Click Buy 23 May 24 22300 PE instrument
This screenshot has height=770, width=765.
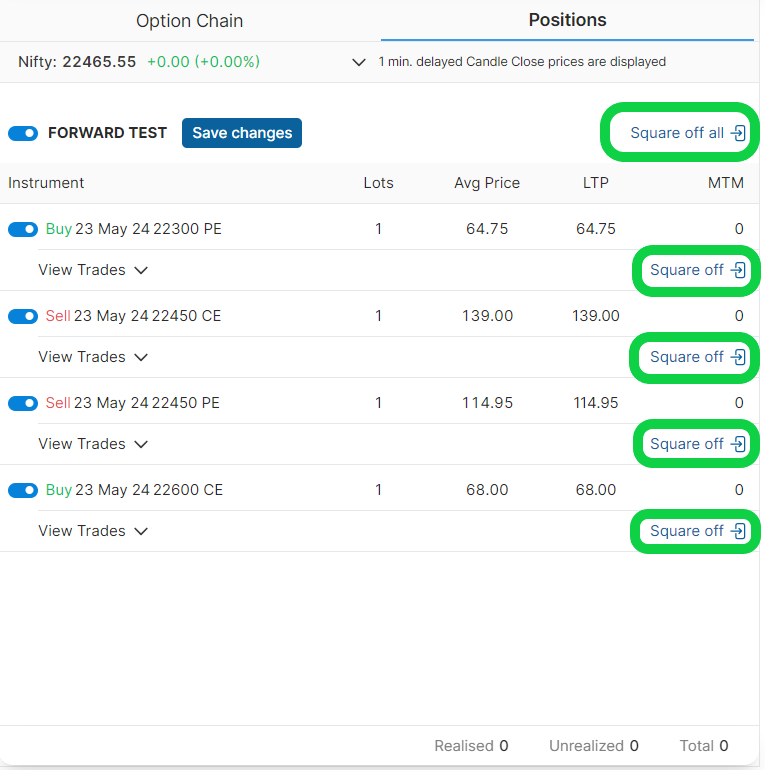coord(134,229)
